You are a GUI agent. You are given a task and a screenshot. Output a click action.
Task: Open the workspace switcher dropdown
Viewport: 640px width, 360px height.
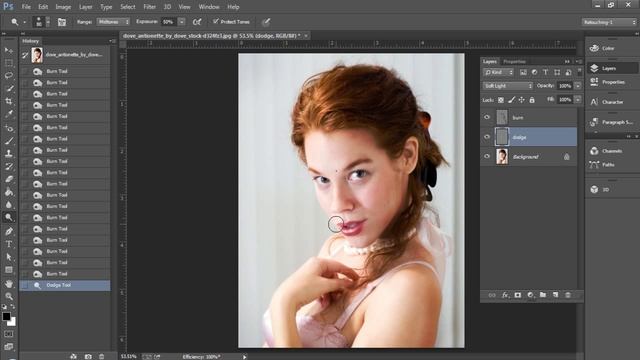coord(609,22)
